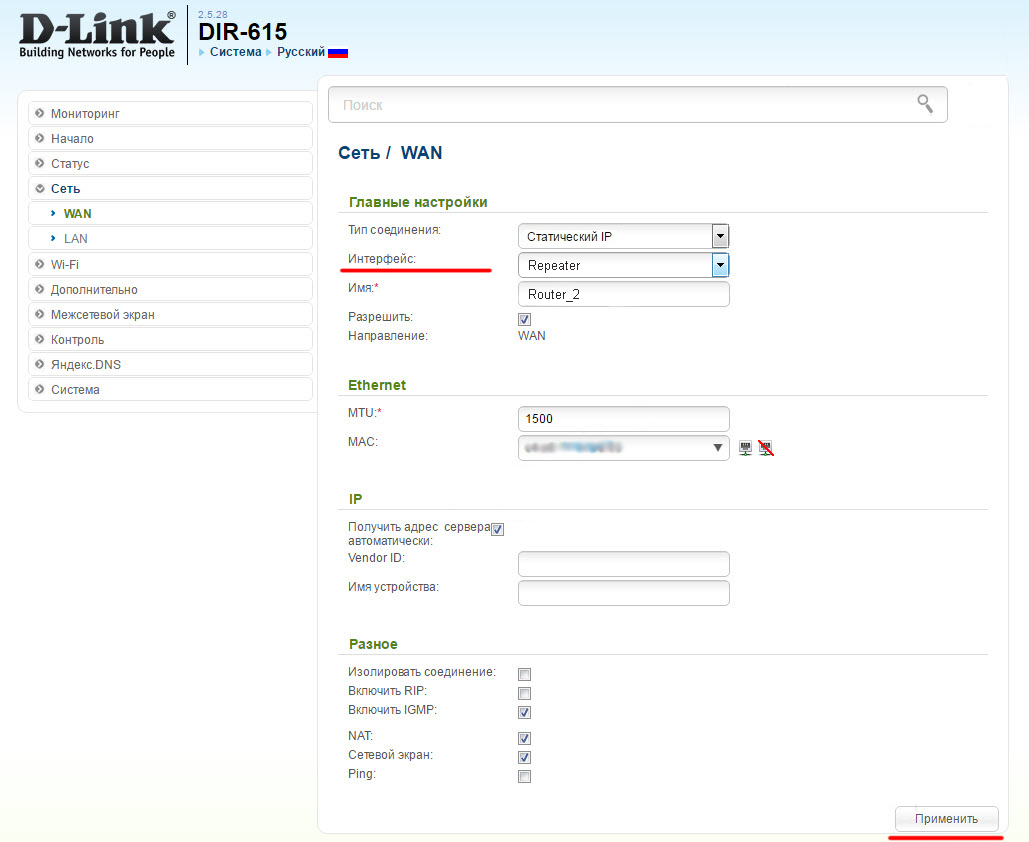Select WAN submenu item
This screenshot has width=1029, height=842.
click(x=171, y=213)
